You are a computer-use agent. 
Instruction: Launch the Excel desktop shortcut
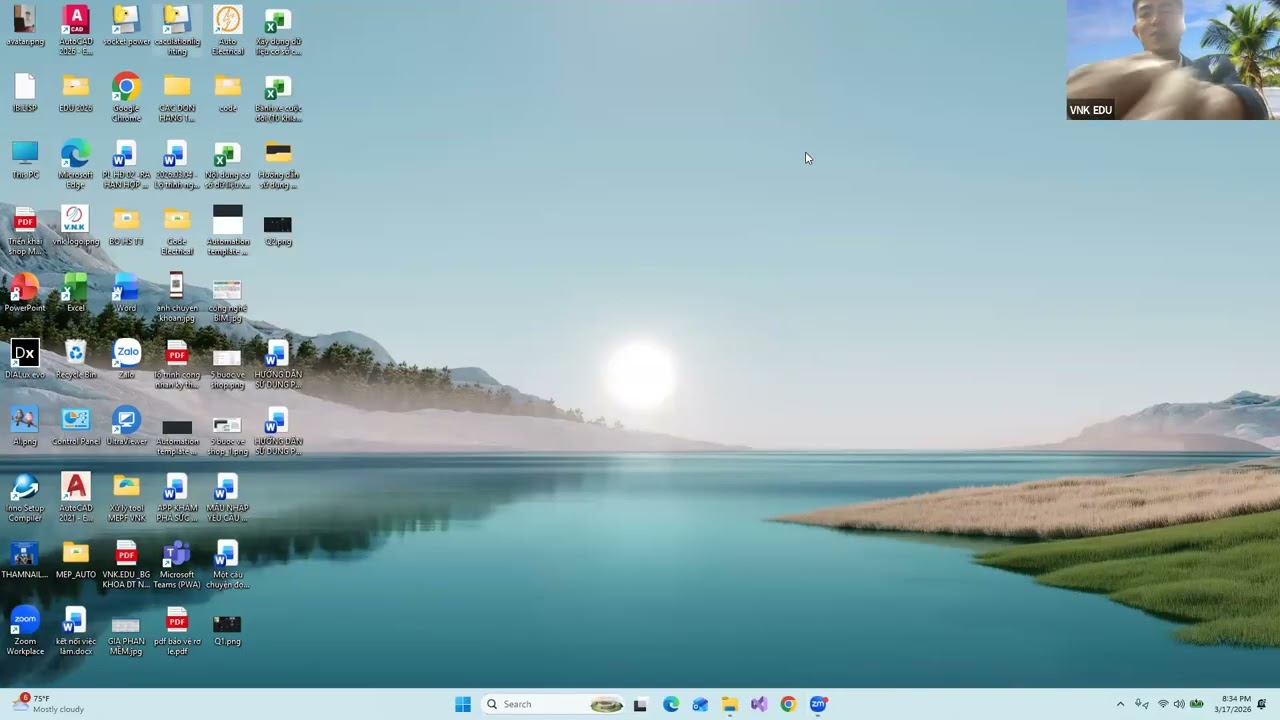pos(76,293)
